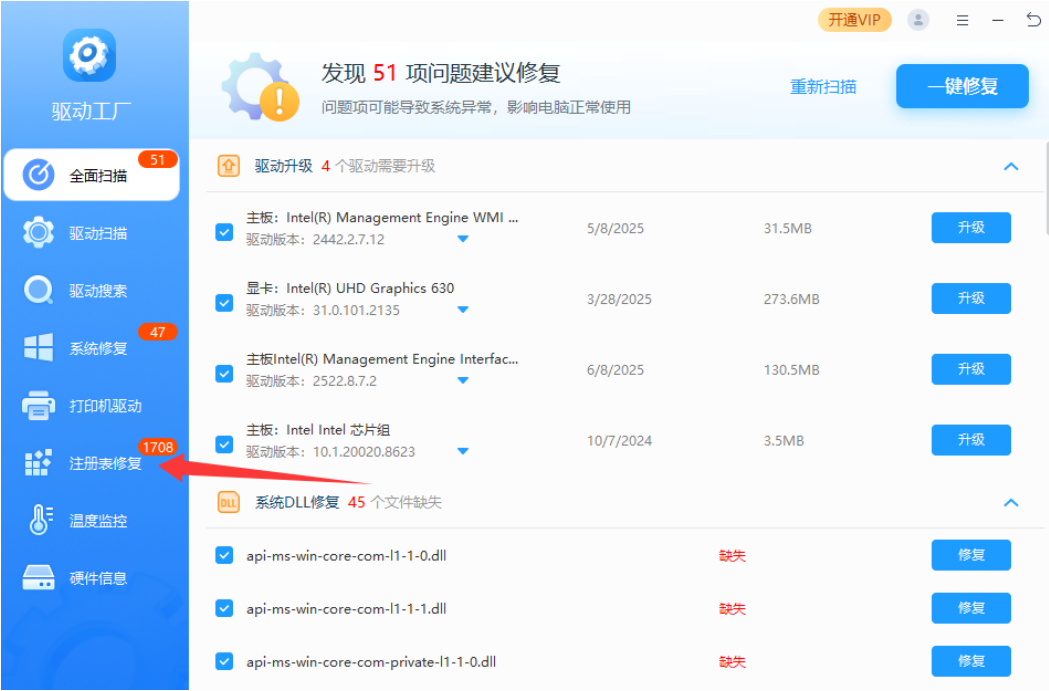This screenshot has width=1049, height=691.
Task: Click the 系统修复 Windows logo icon
Action: pos(39,348)
